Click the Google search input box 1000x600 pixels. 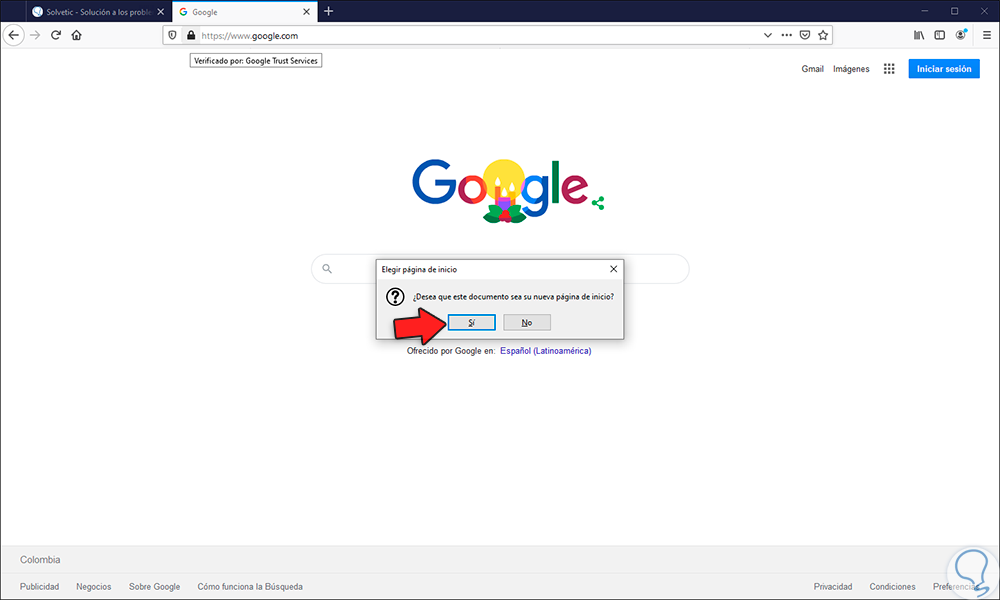(500, 268)
